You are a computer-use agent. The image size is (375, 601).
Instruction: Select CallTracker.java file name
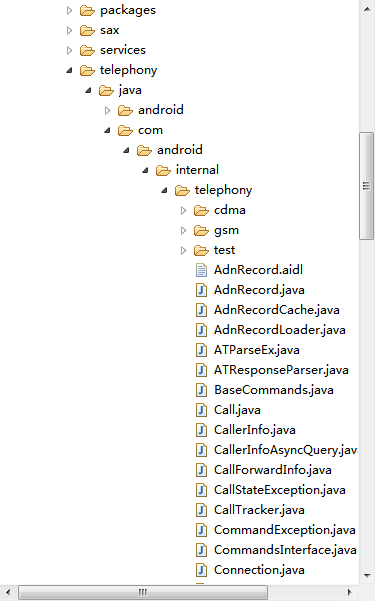(x=260, y=510)
